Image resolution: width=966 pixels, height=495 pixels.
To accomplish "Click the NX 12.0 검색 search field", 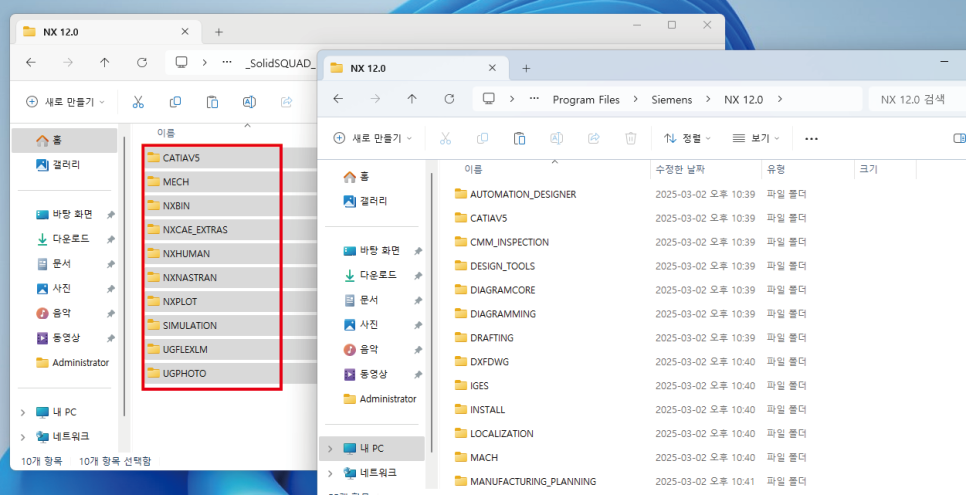I will (x=917, y=99).
